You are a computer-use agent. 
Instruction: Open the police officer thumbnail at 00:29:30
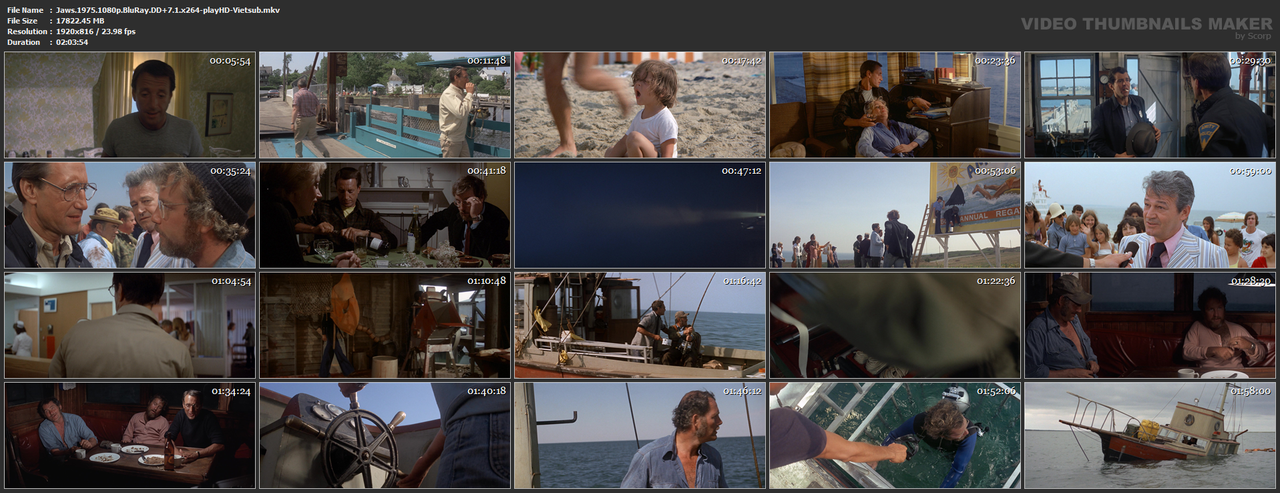click(1150, 105)
